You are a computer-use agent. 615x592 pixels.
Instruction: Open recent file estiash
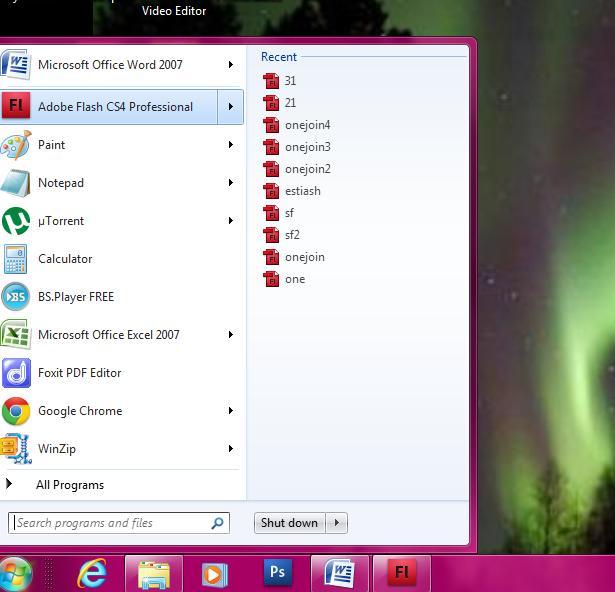click(292, 191)
